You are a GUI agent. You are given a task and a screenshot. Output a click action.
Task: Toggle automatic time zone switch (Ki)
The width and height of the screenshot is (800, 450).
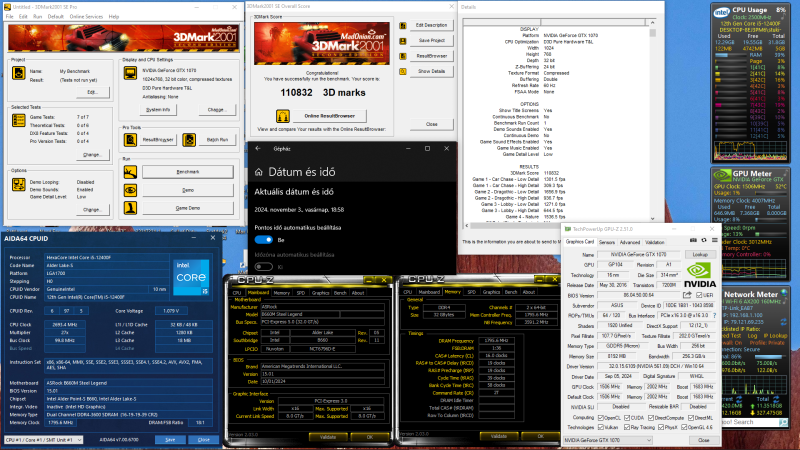tap(264, 266)
